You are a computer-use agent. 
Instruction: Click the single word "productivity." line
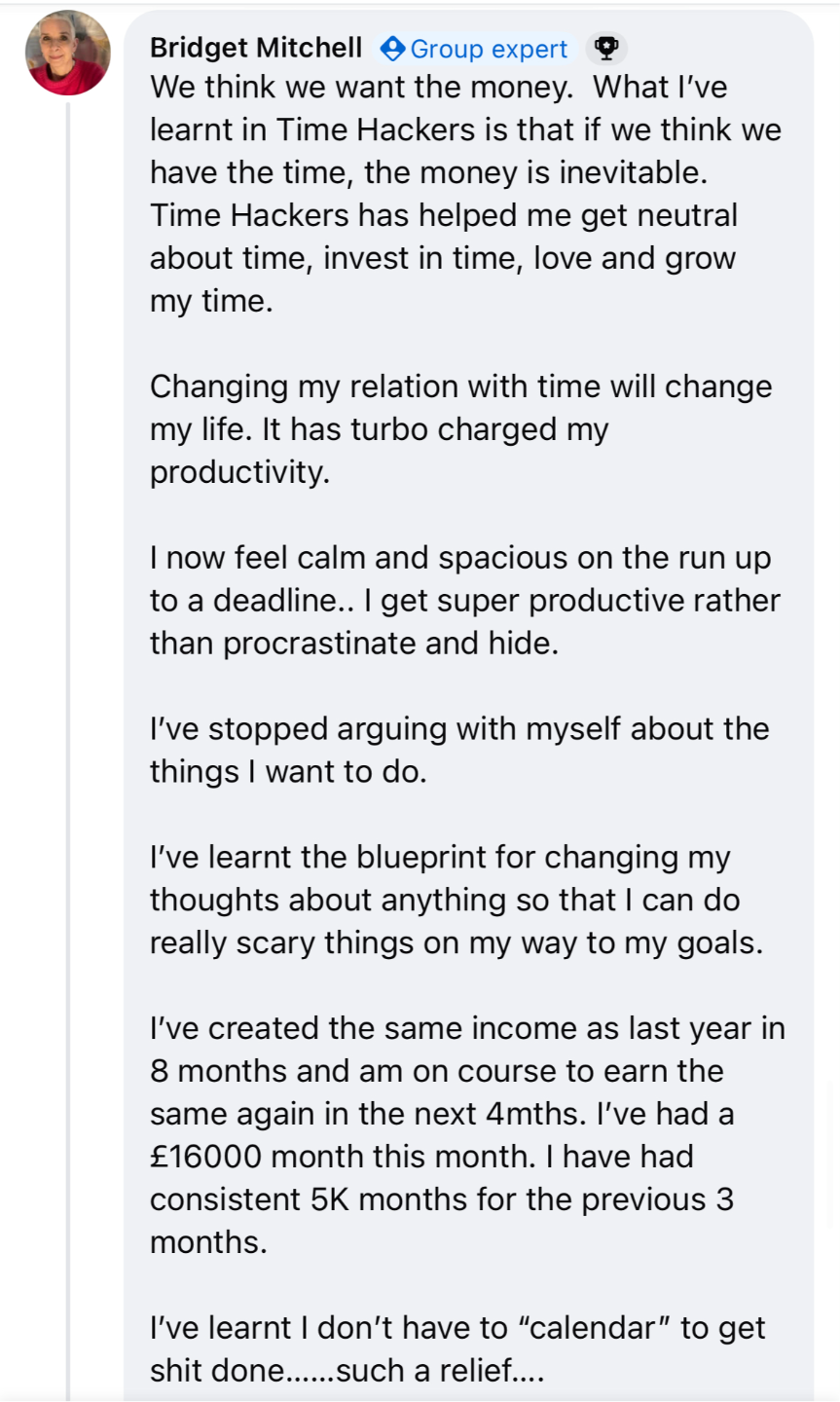point(239,472)
